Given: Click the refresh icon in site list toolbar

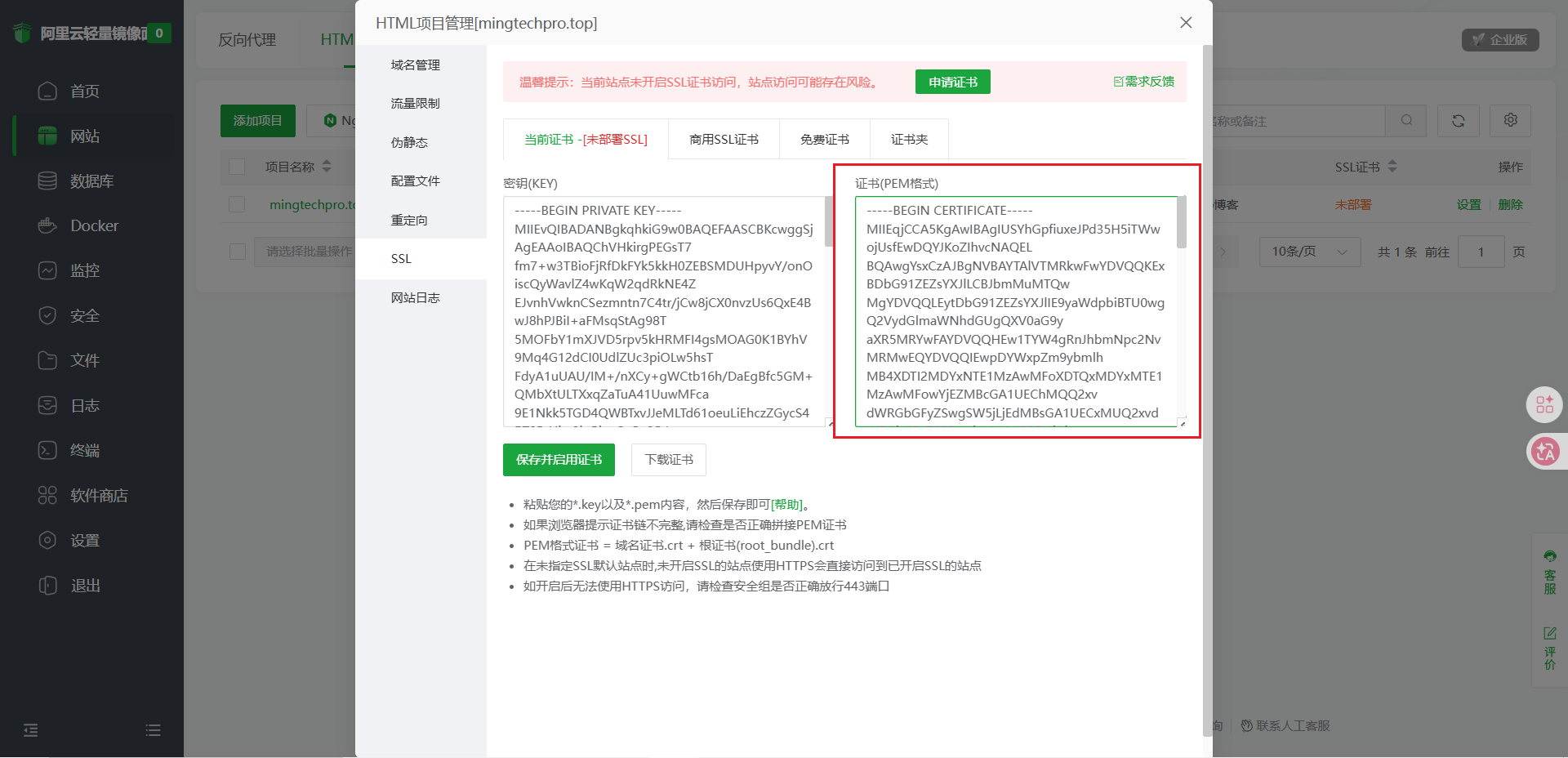Looking at the screenshot, I should pyautogui.click(x=1458, y=121).
